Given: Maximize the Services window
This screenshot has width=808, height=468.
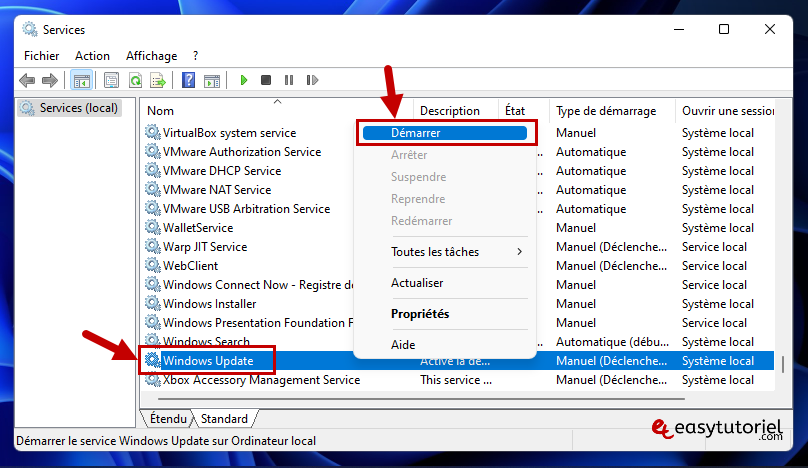Looking at the screenshot, I should coord(724,29).
